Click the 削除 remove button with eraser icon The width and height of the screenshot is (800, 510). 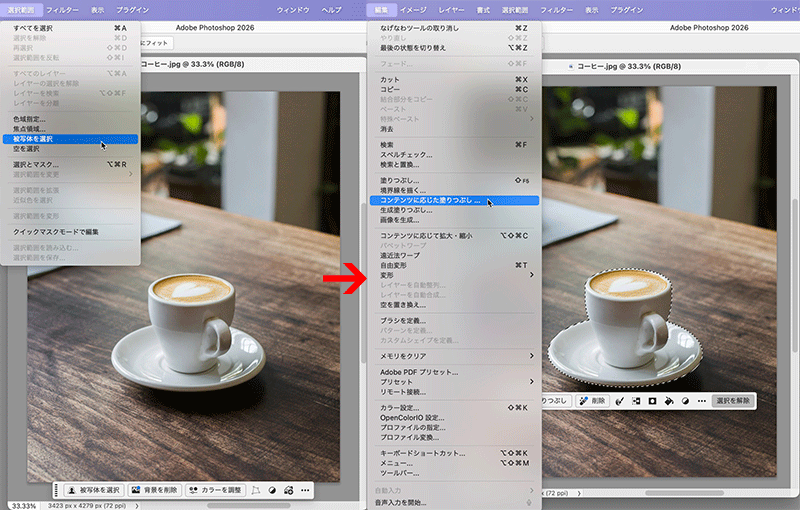pos(592,400)
